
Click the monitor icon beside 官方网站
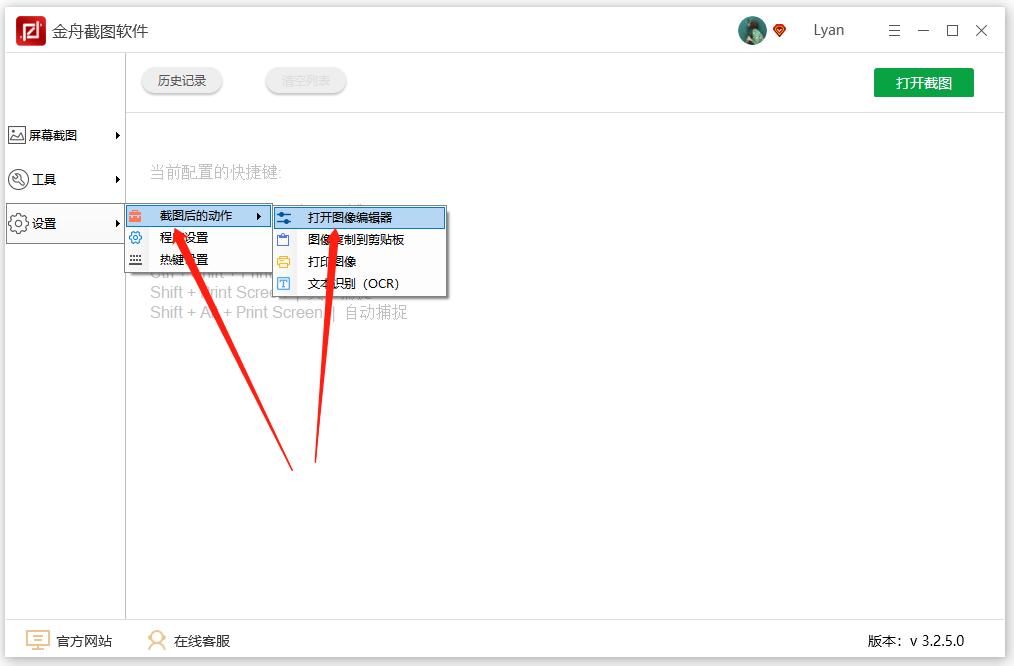pyautogui.click(x=38, y=640)
